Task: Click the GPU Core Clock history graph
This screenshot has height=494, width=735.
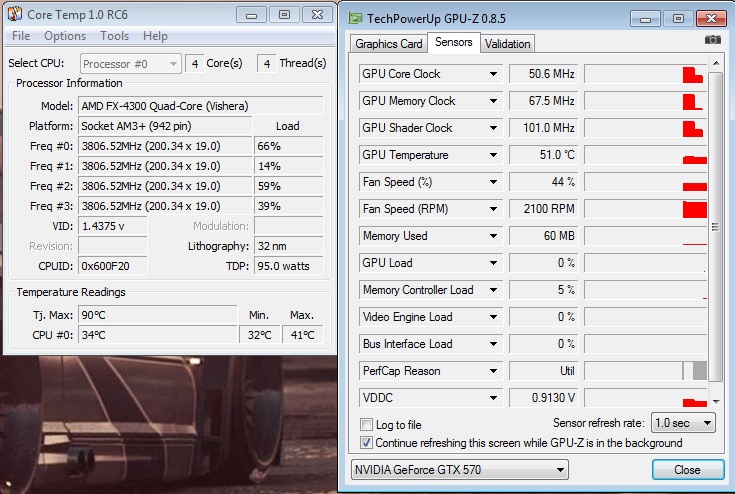Action: pyautogui.click(x=645, y=74)
